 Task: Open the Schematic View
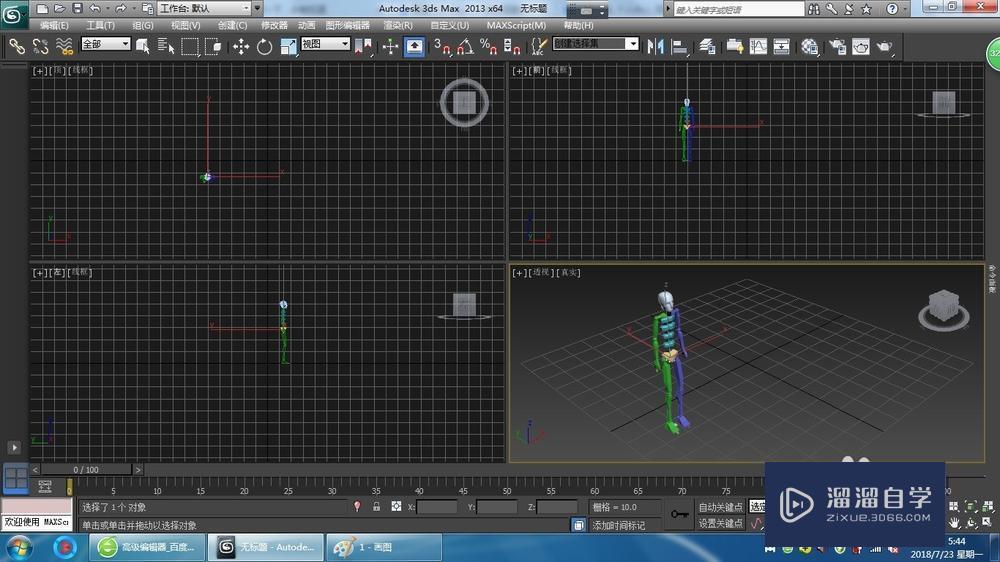pyautogui.click(x=782, y=47)
